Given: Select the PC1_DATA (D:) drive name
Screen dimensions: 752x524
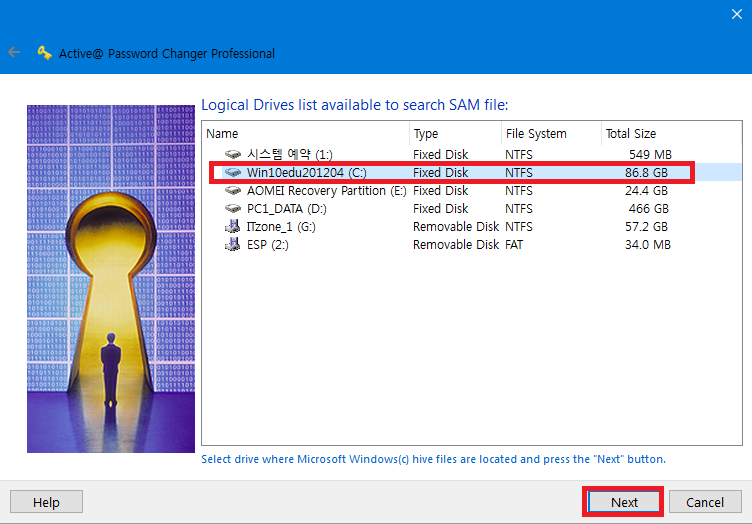Looking at the screenshot, I should (286, 209).
